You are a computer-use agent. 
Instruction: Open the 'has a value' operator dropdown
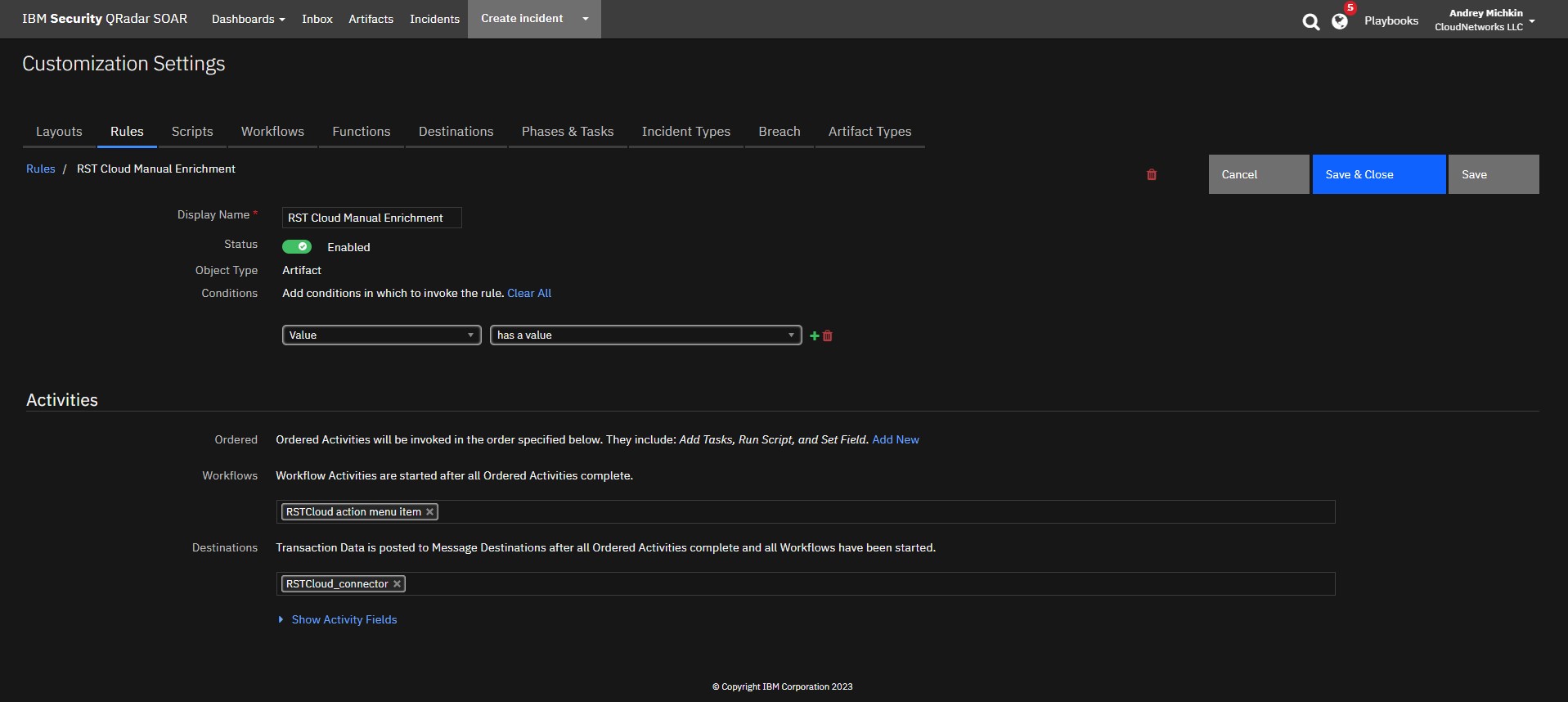[x=646, y=335]
